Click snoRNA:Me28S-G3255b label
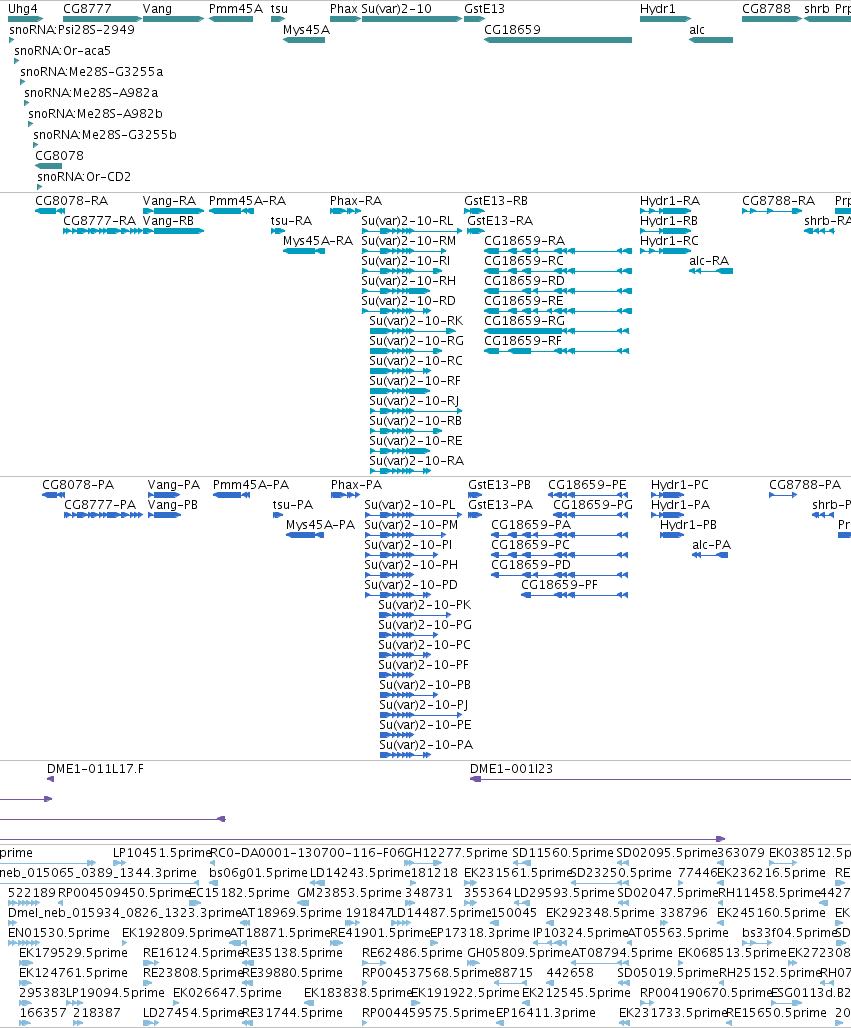This screenshot has width=851, height=1028. 105,135
